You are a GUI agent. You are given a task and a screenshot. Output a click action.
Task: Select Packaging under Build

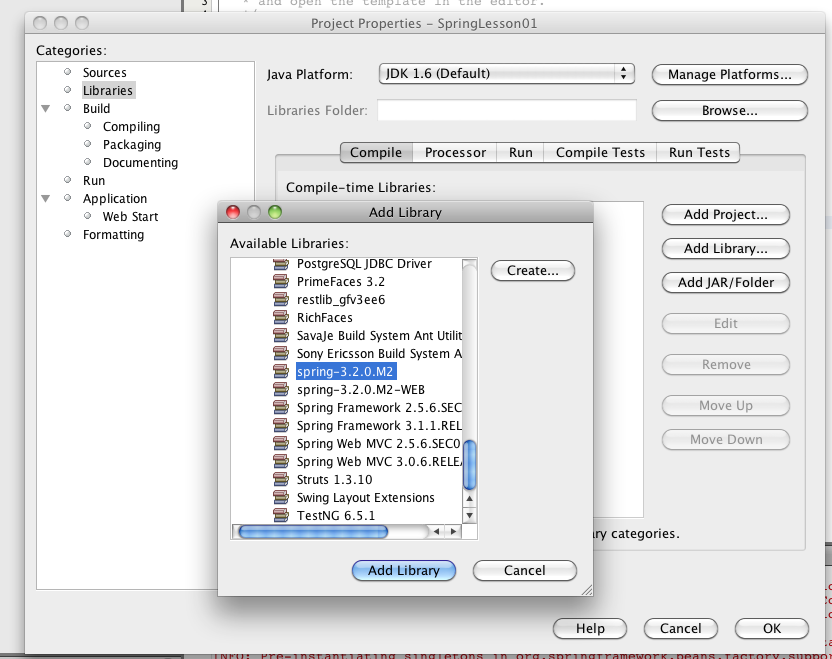pyautogui.click(x=132, y=145)
